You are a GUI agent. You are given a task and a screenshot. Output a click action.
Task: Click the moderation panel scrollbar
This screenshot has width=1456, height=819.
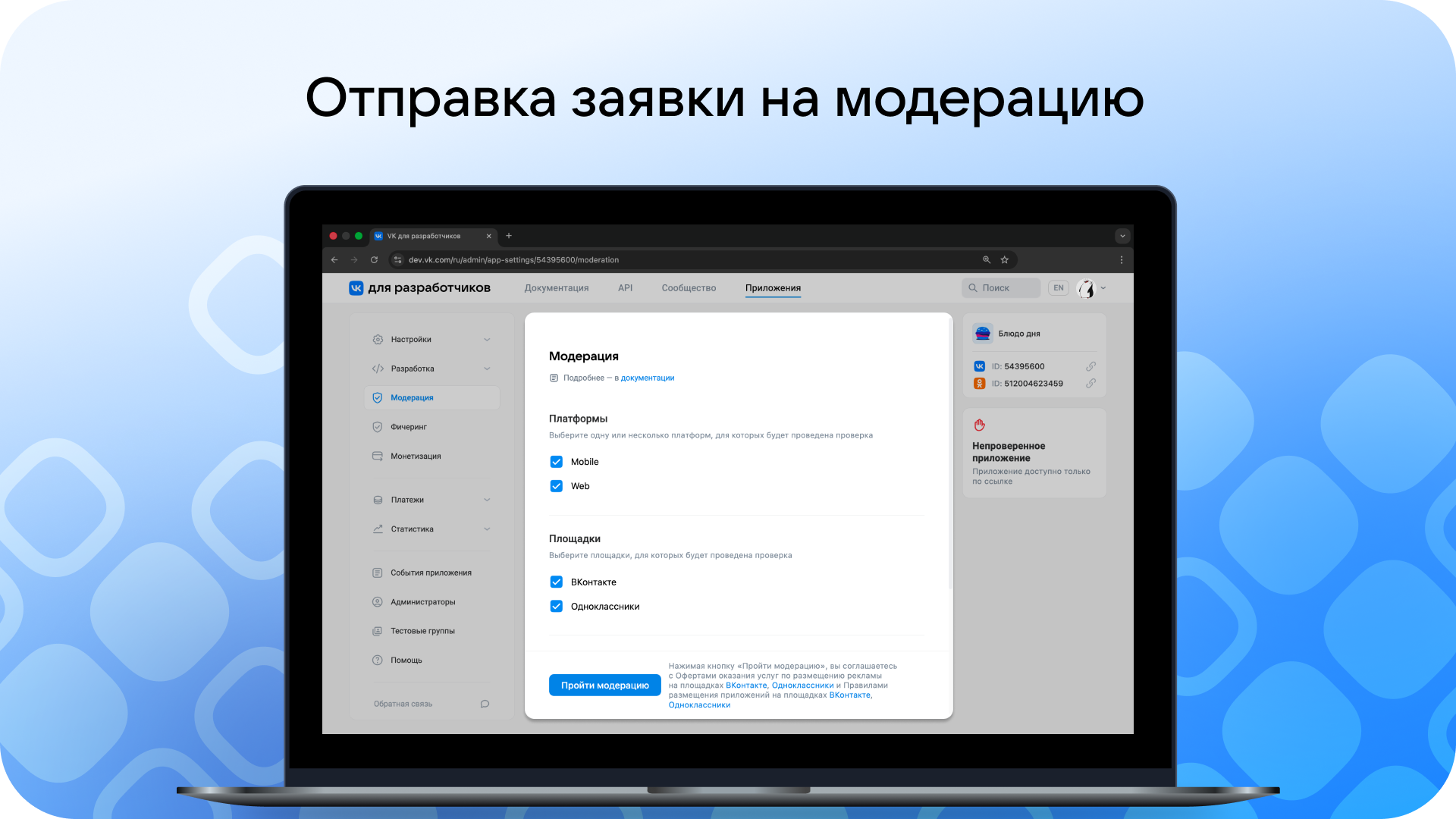click(x=950, y=453)
